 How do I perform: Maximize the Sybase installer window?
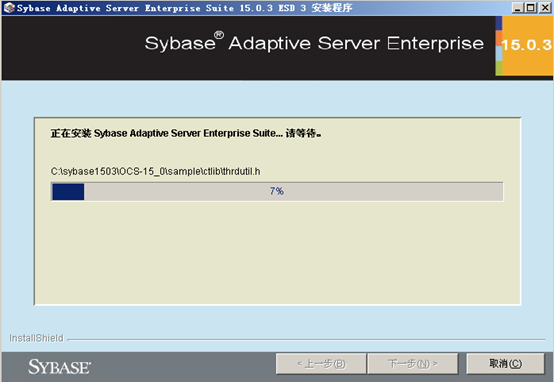pyautogui.click(x=531, y=8)
